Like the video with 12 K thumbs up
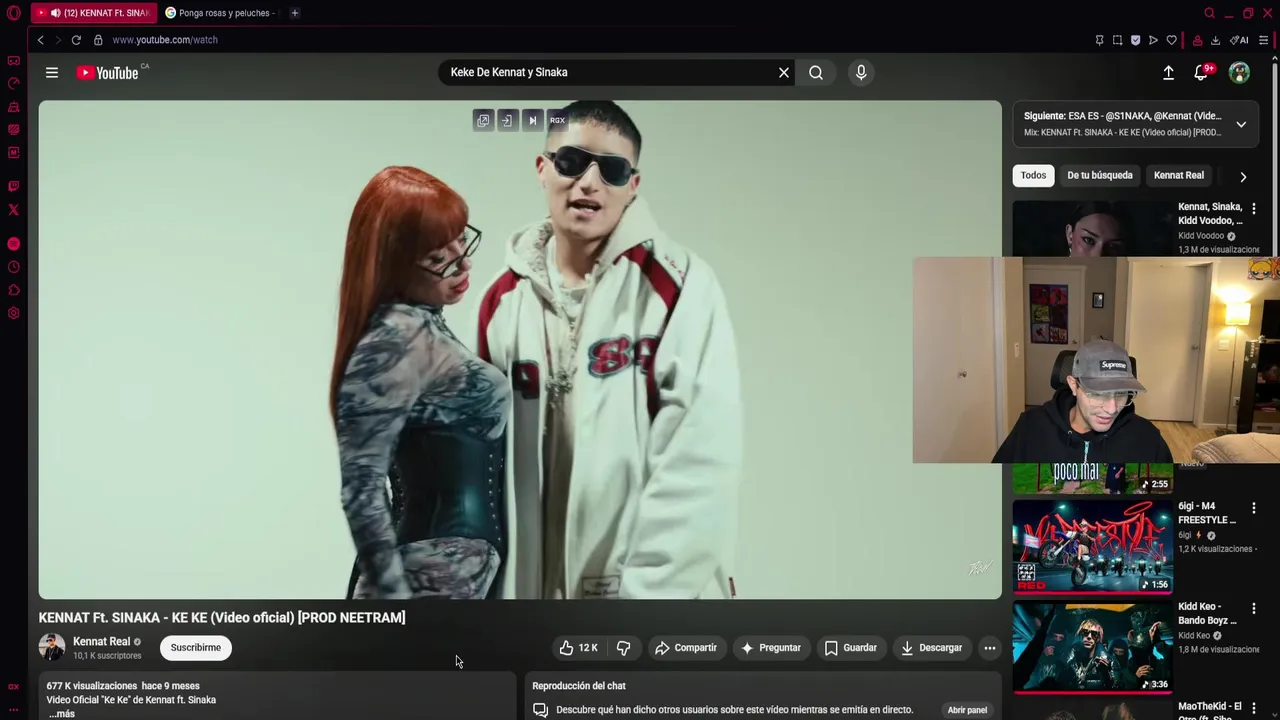Viewport: 1280px width, 720px height. 579,648
